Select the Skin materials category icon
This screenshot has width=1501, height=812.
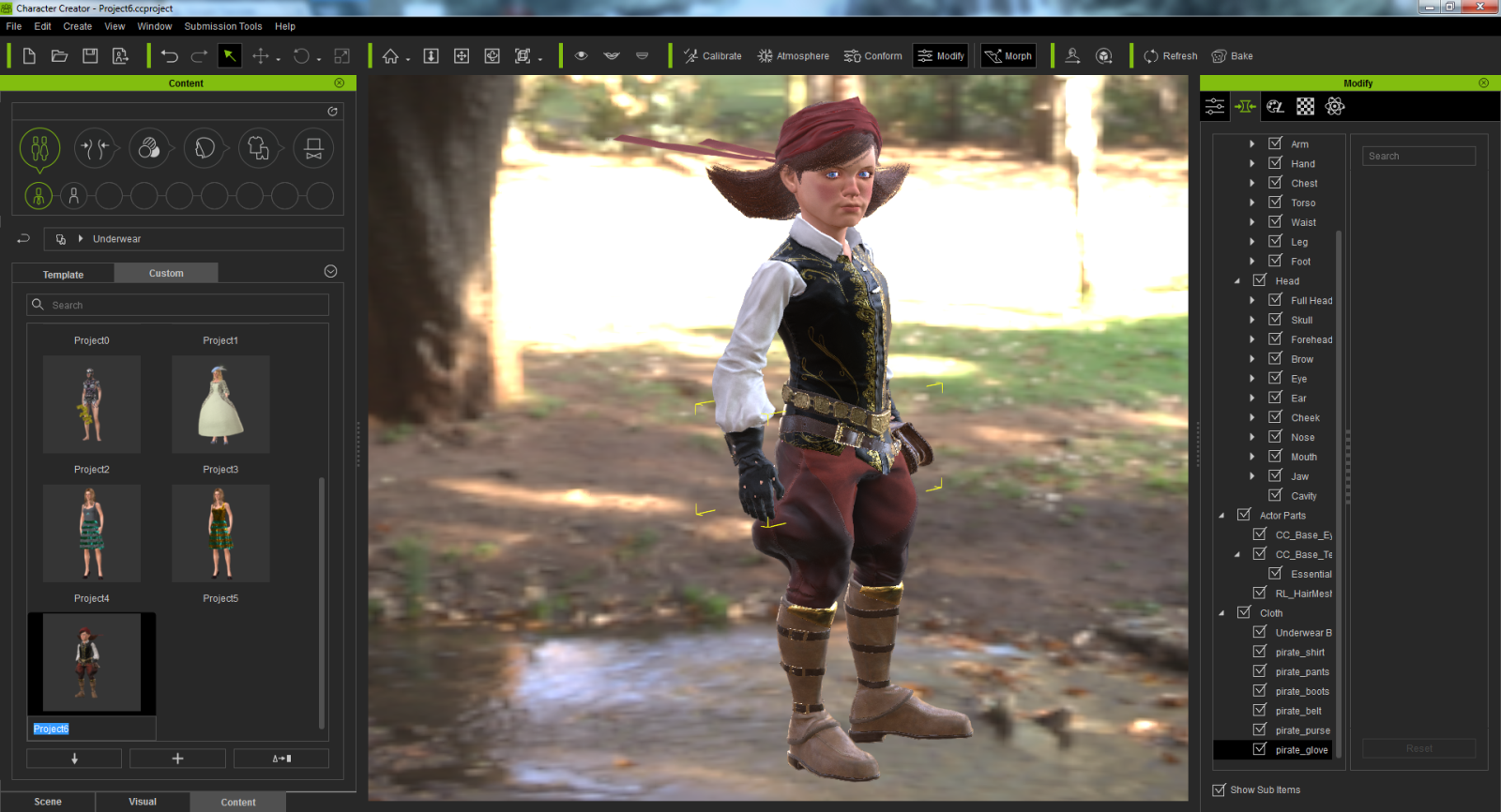pyautogui.click(x=149, y=148)
